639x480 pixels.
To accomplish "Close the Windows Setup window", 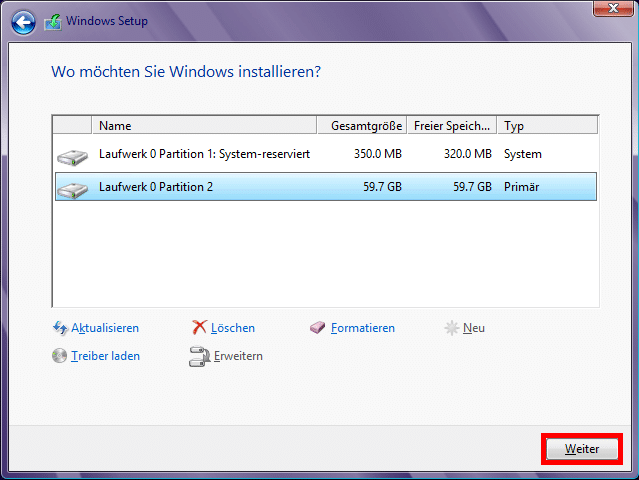I will (x=613, y=8).
